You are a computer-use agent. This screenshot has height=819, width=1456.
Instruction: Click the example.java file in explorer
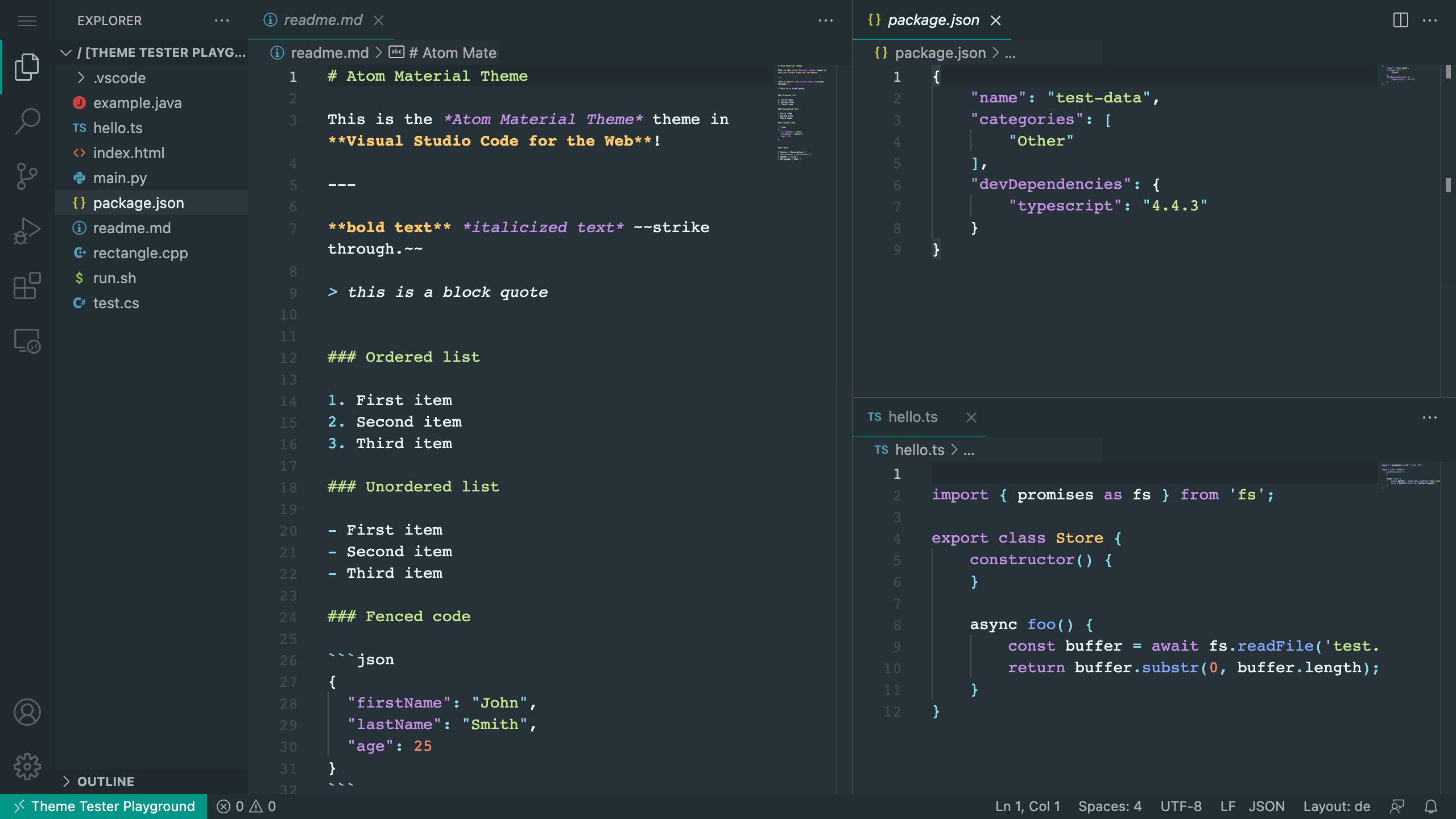click(x=137, y=102)
